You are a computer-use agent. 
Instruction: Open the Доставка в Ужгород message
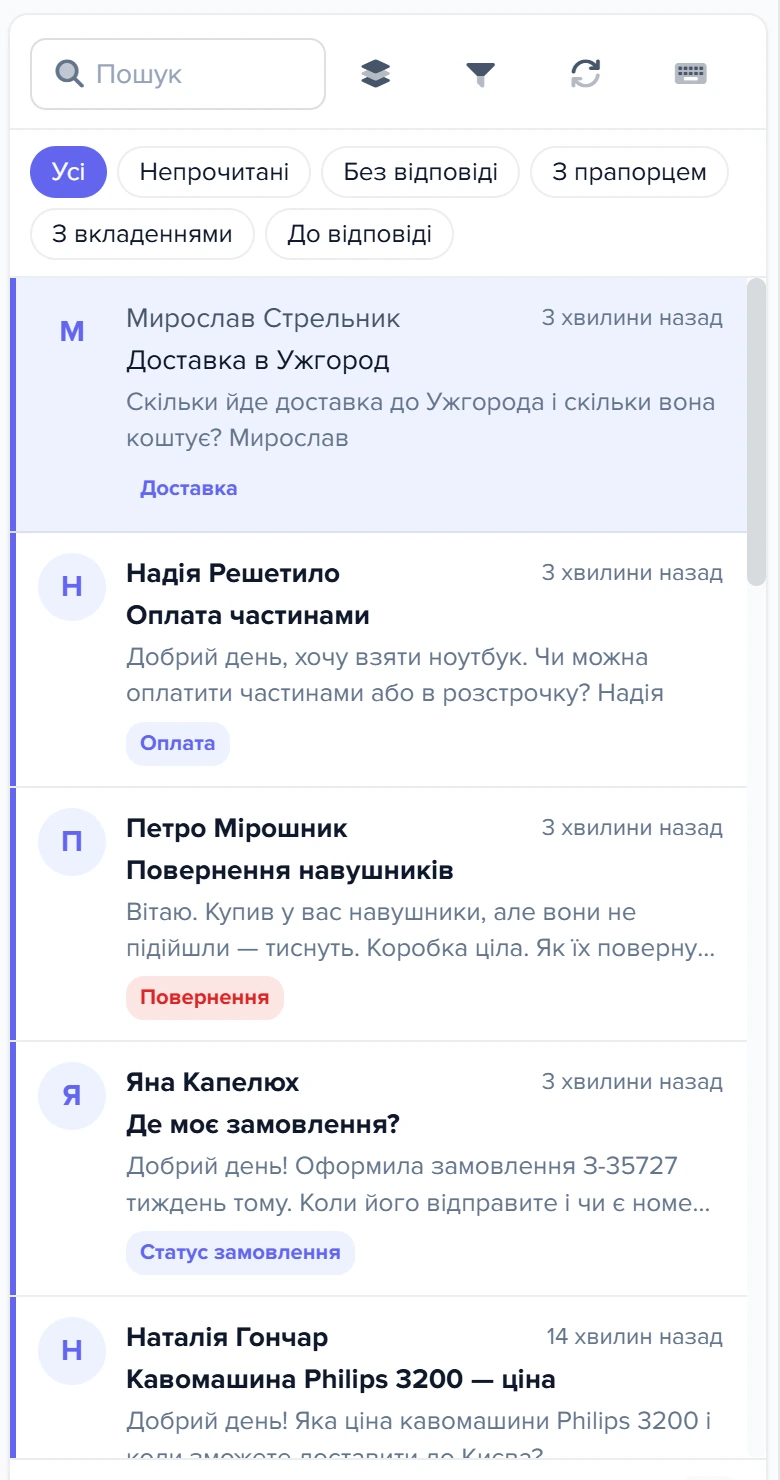click(x=379, y=404)
